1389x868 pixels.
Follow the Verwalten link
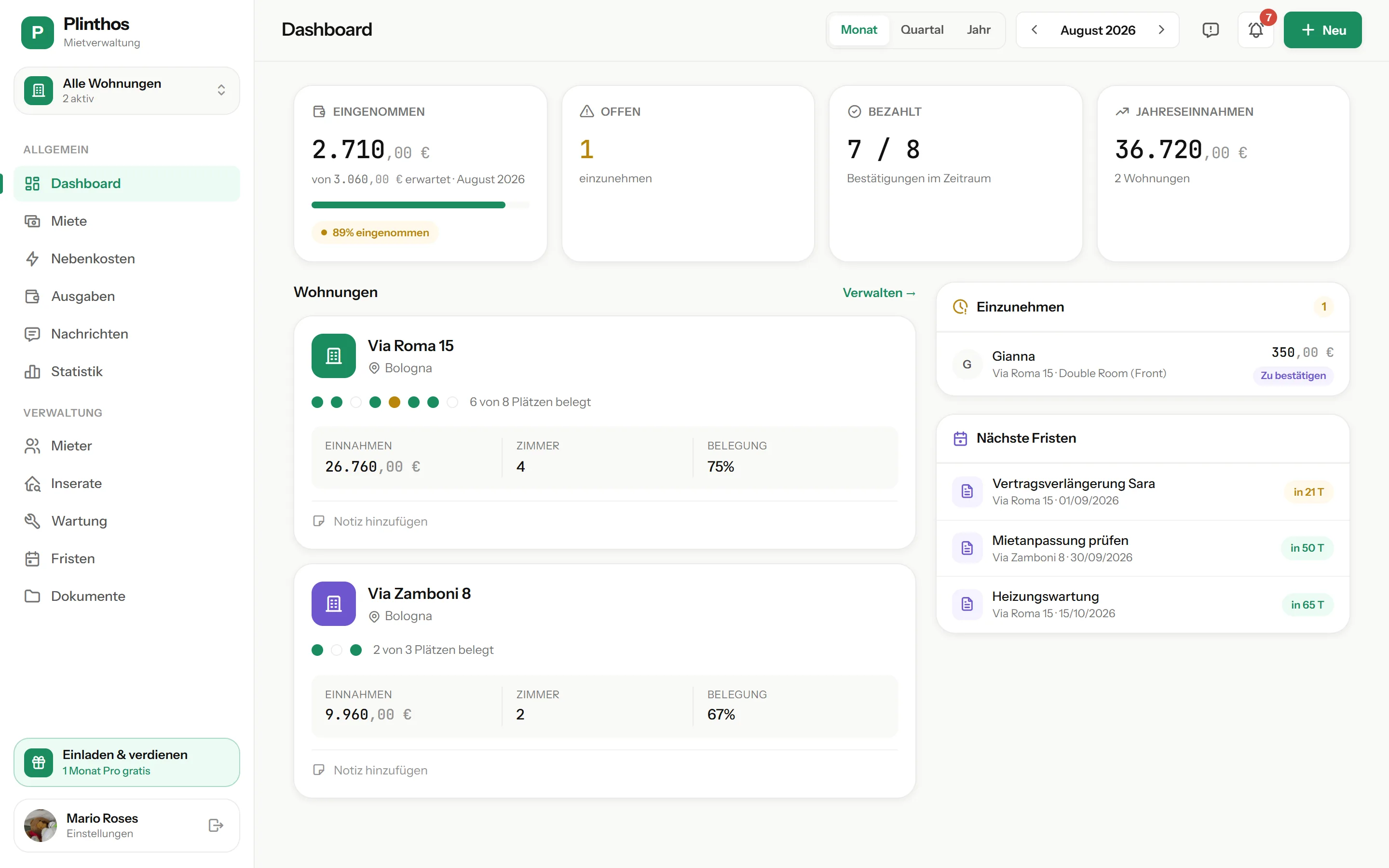point(879,293)
